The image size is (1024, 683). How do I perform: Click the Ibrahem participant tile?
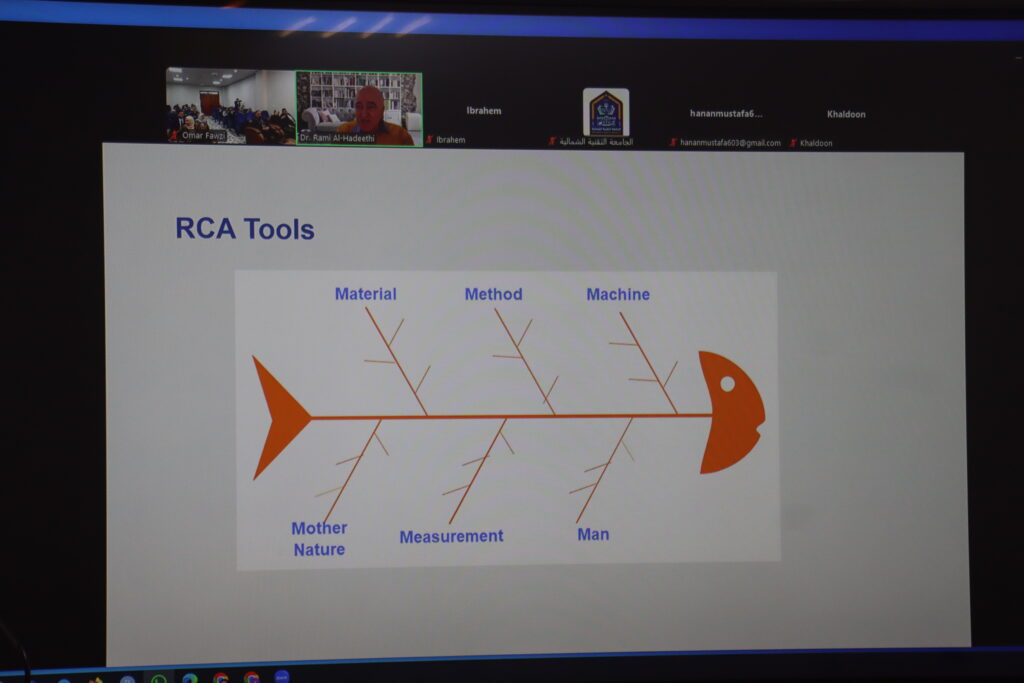[484, 112]
